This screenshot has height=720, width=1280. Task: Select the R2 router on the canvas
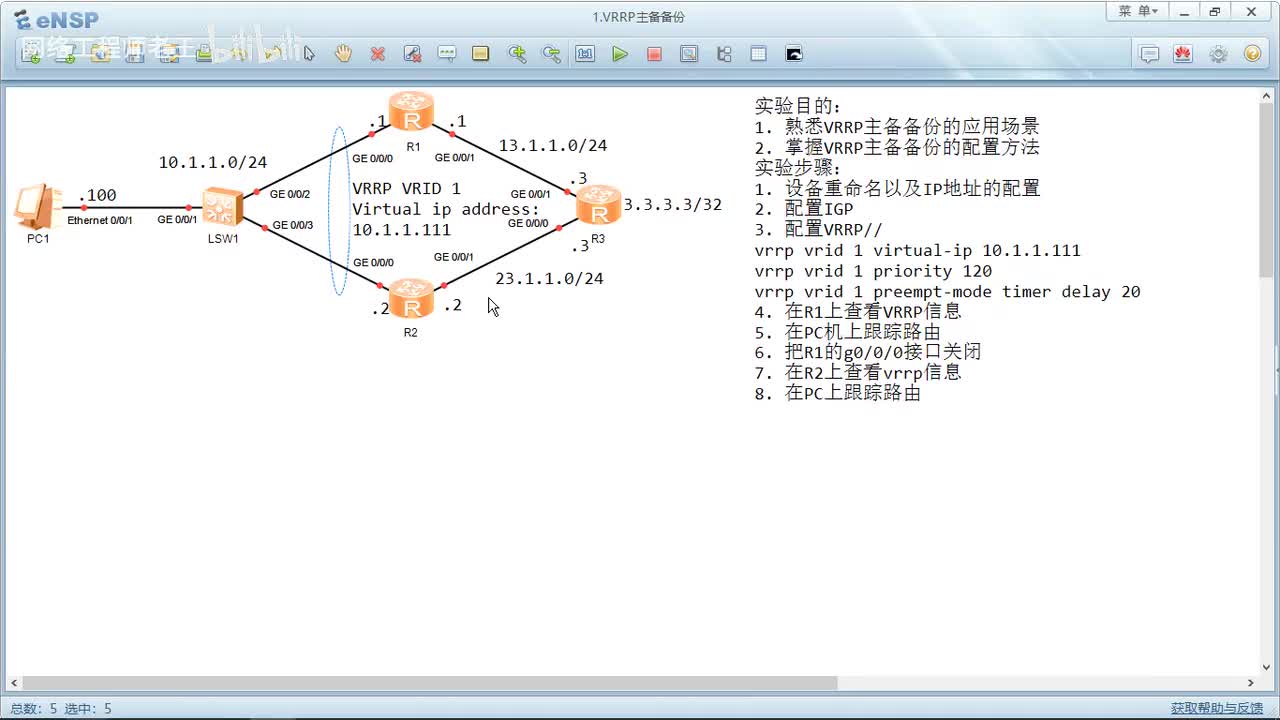coord(411,299)
